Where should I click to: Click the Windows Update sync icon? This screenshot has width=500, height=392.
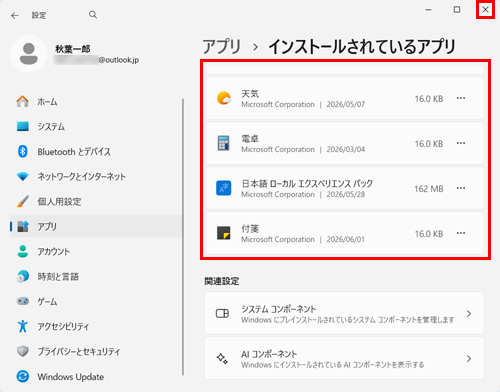point(23,376)
